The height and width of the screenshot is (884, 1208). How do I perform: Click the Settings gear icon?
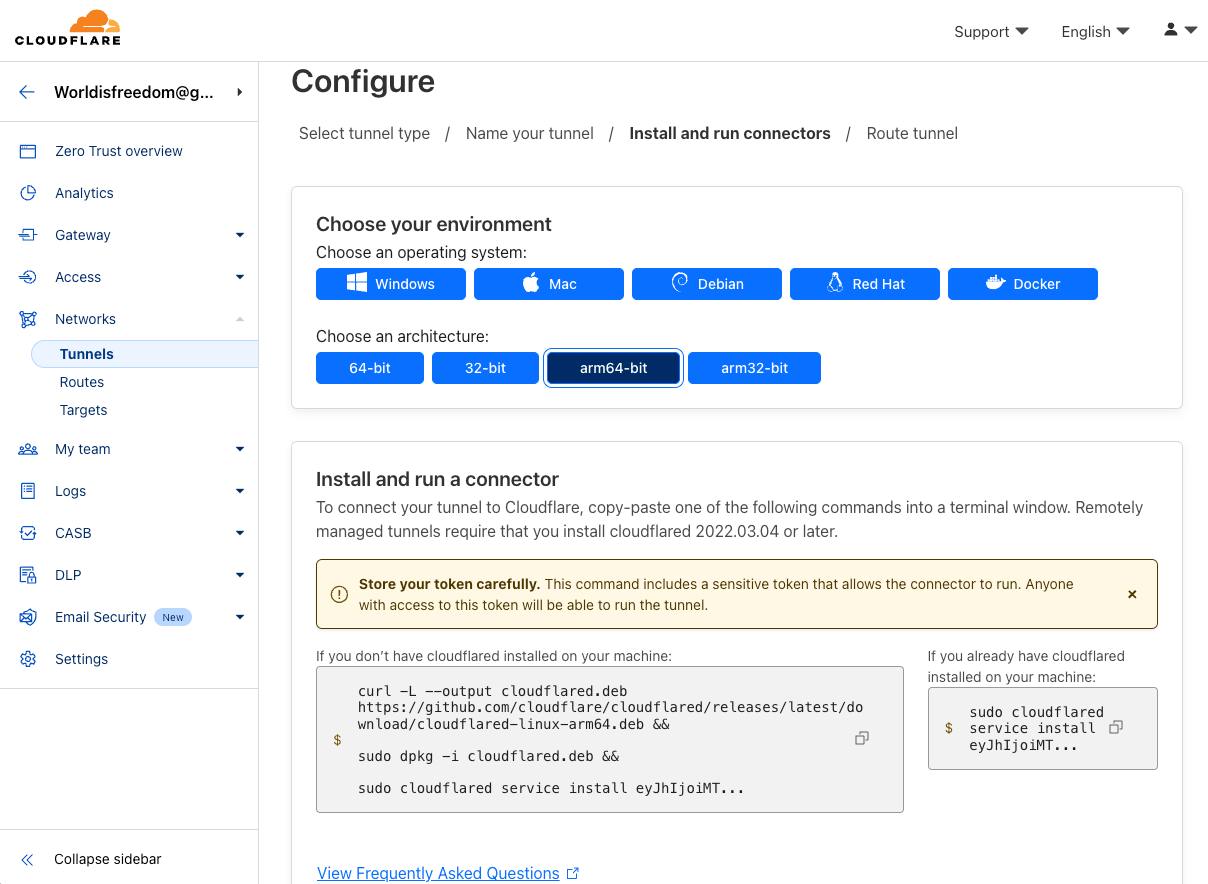click(x=28, y=659)
